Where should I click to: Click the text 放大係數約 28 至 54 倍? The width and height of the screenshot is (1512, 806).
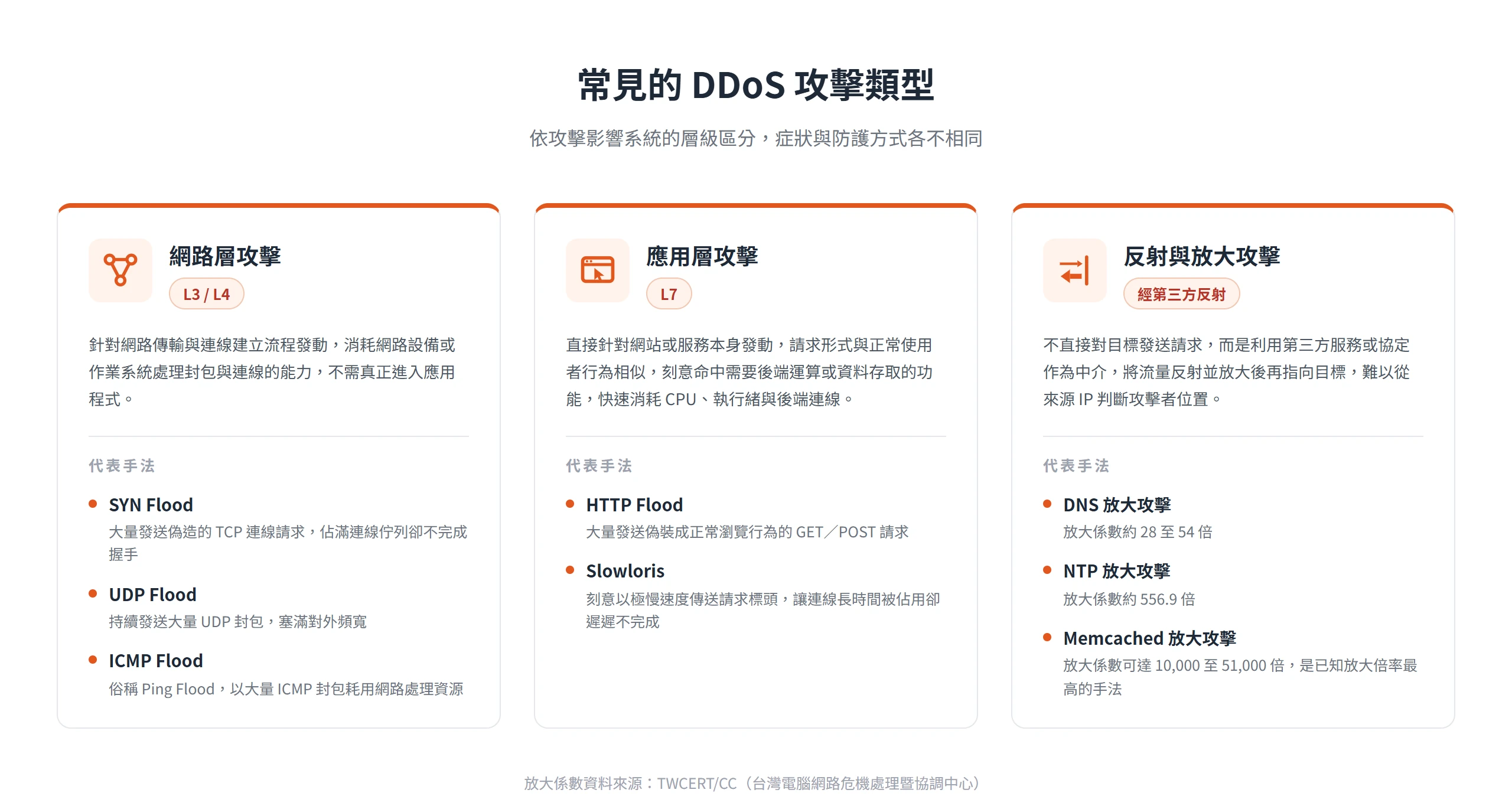(x=1138, y=532)
